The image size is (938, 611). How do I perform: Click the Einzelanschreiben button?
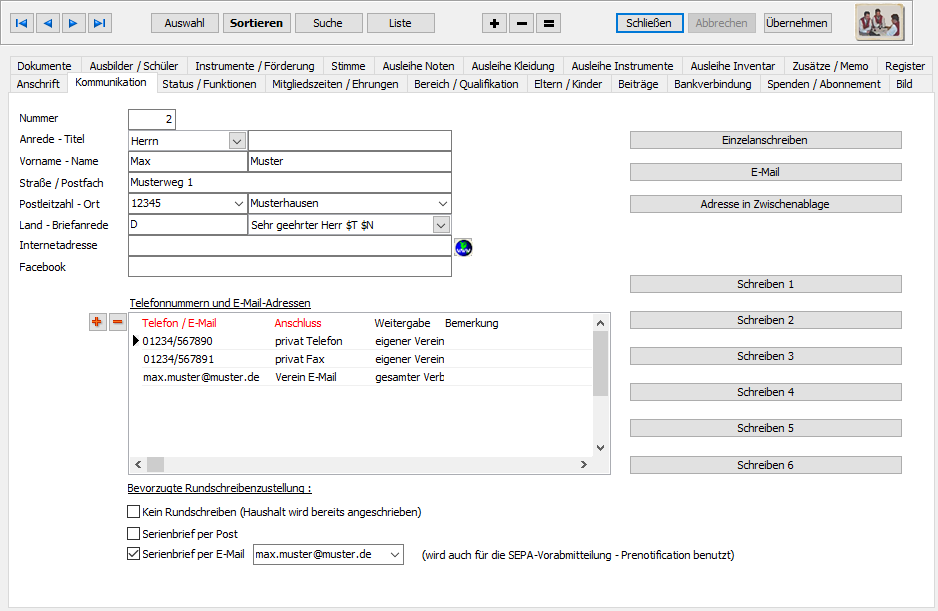pyautogui.click(x=765, y=140)
